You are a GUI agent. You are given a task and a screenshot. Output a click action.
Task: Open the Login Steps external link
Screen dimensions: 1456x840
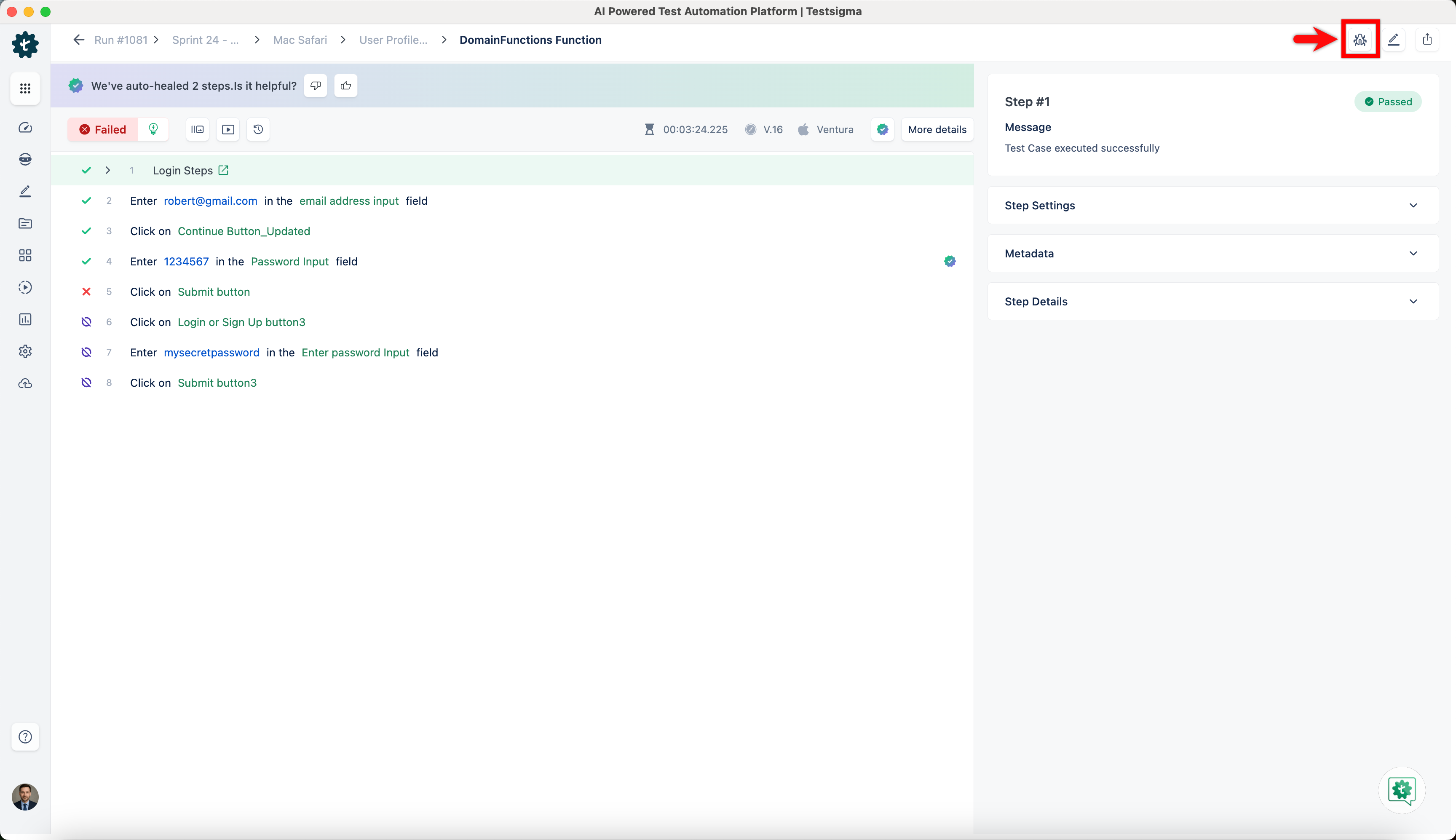(x=224, y=170)
